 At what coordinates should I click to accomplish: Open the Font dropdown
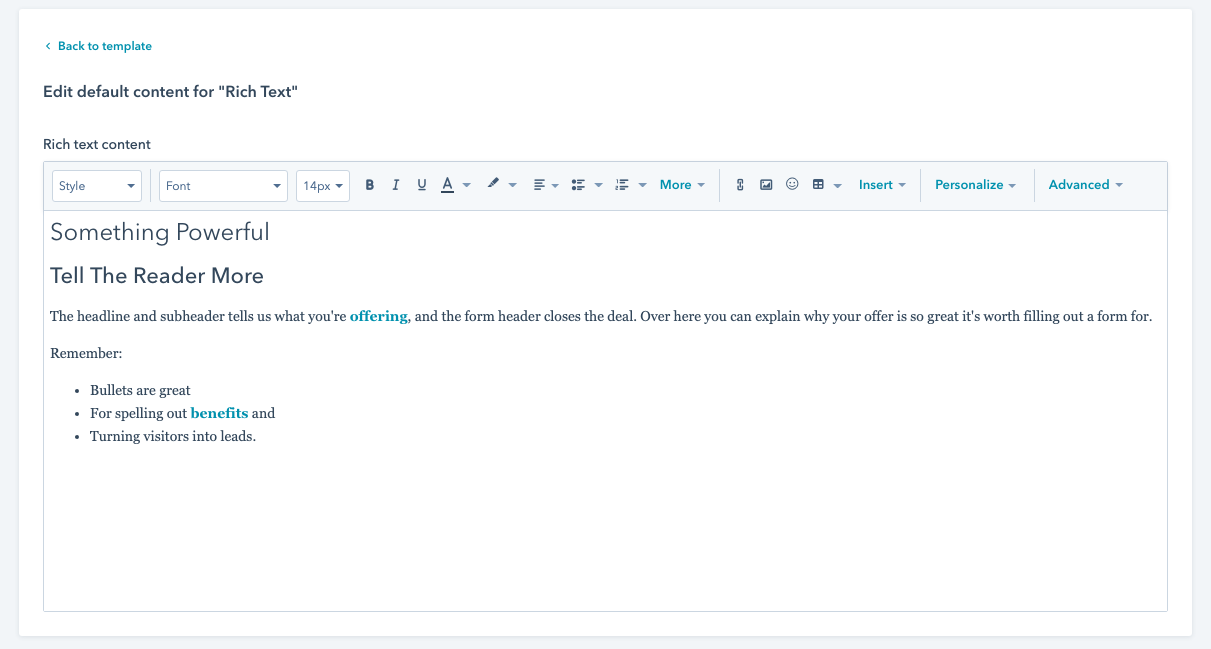222,185
